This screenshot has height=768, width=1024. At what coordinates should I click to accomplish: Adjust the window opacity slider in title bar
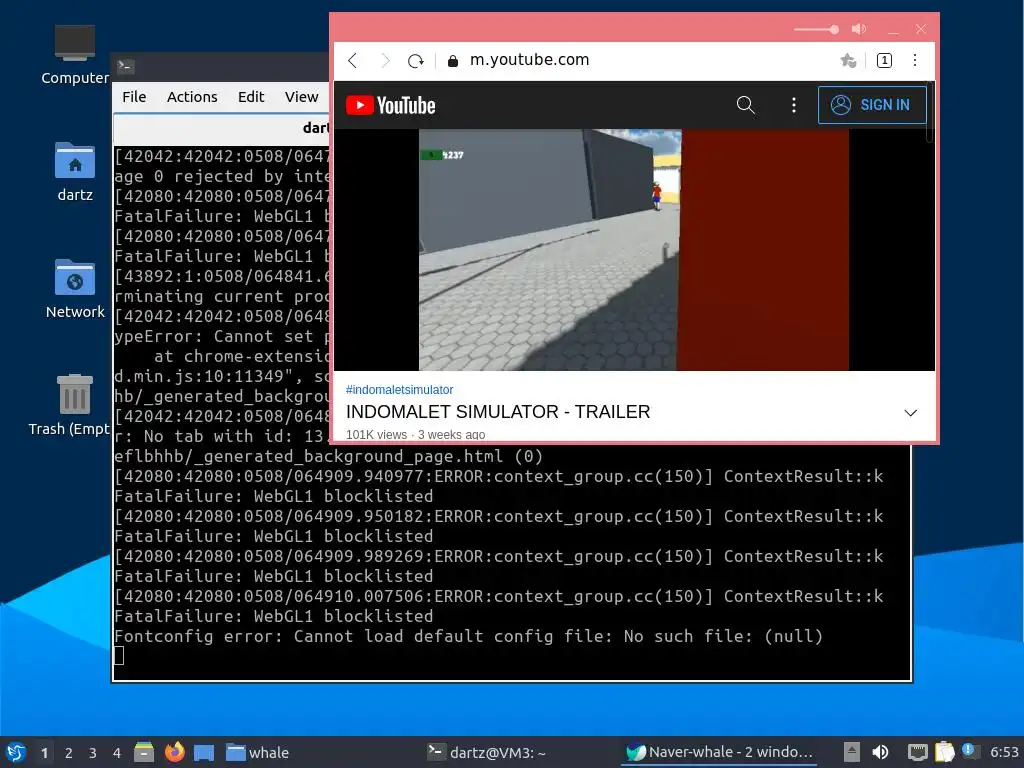816,29
